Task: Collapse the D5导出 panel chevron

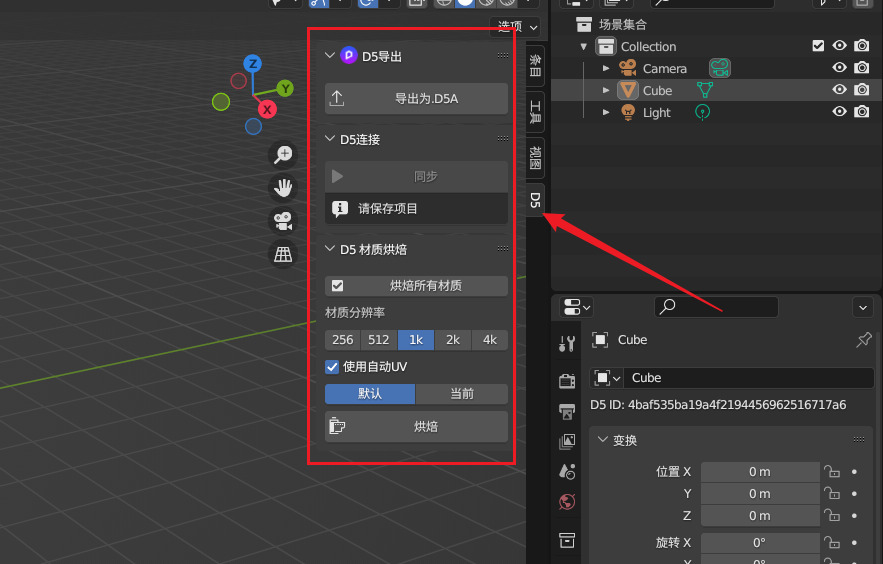Action: tap(330, 55)
